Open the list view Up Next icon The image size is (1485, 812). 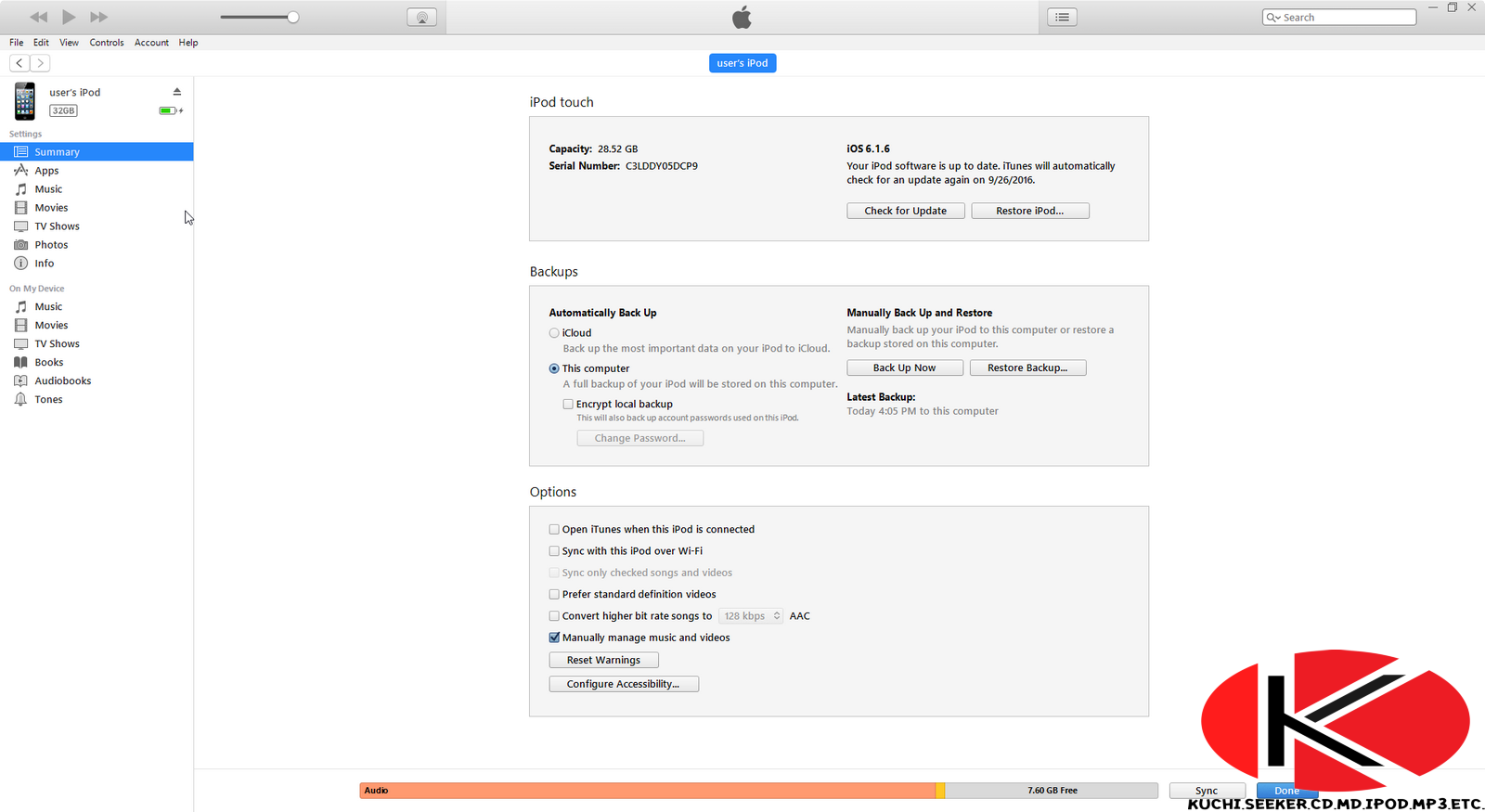(1062, 17)
